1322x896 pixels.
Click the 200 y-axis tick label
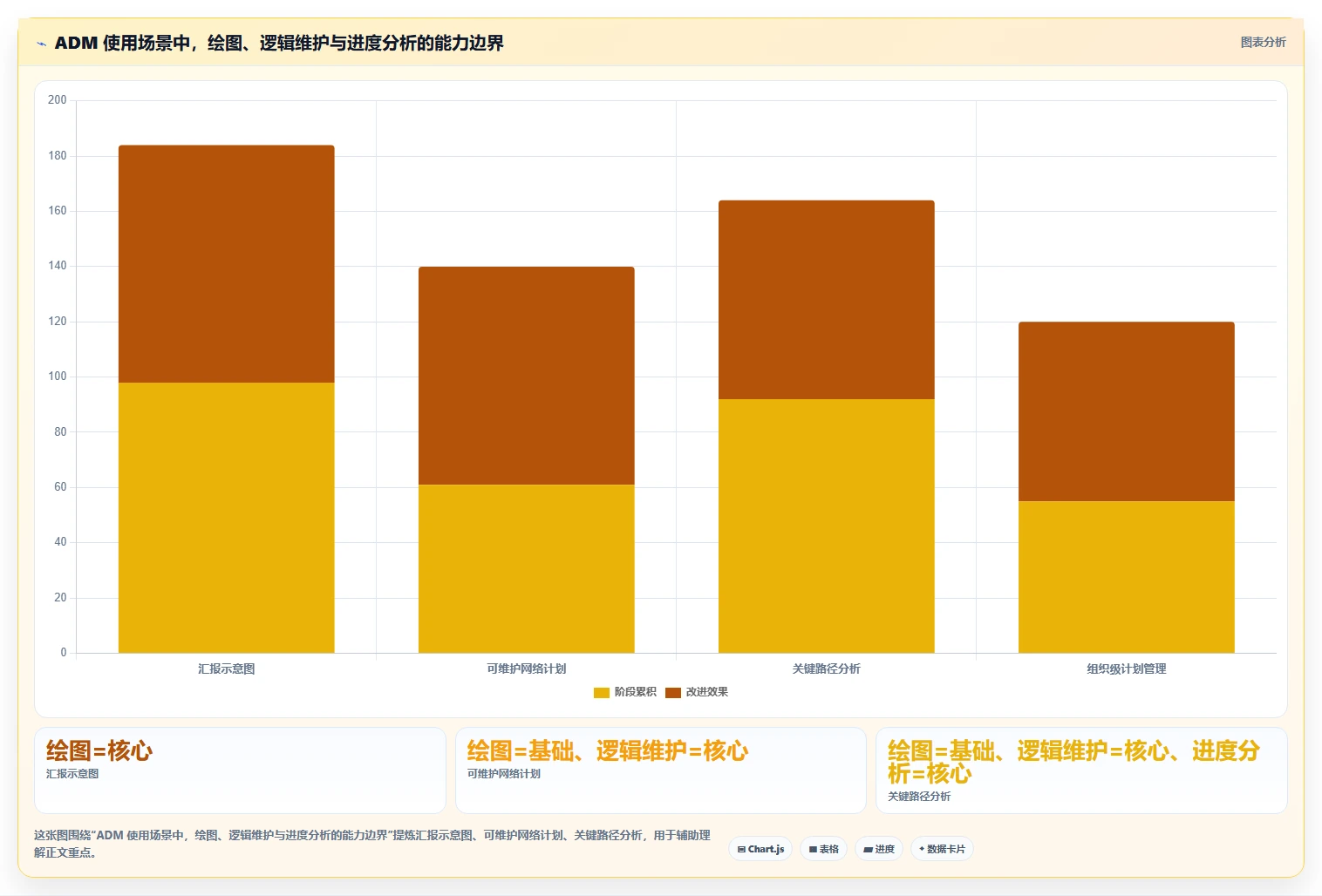tap(58, 100)
